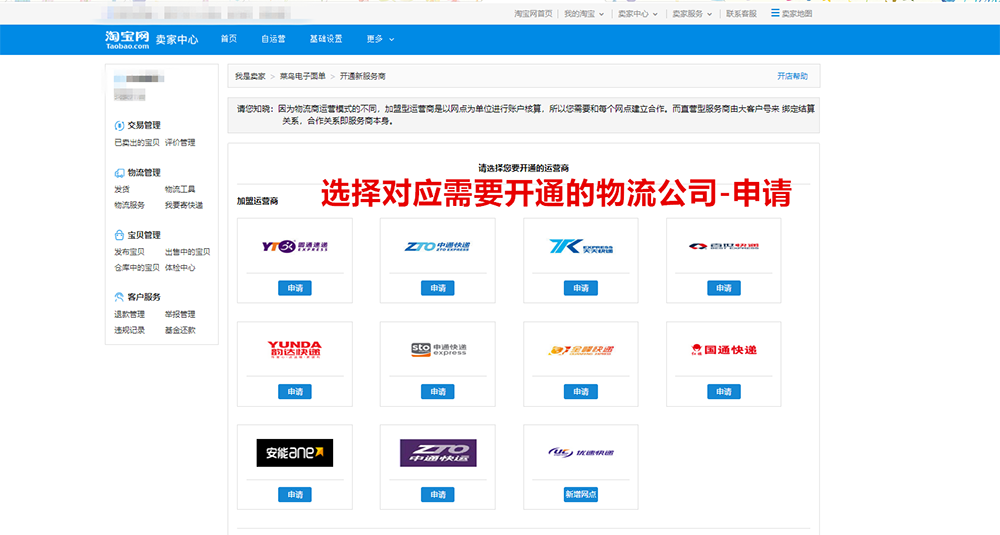1000x535 pixels.
Task: Select the UC 优速快递 logo
Action: pos(580,453)
